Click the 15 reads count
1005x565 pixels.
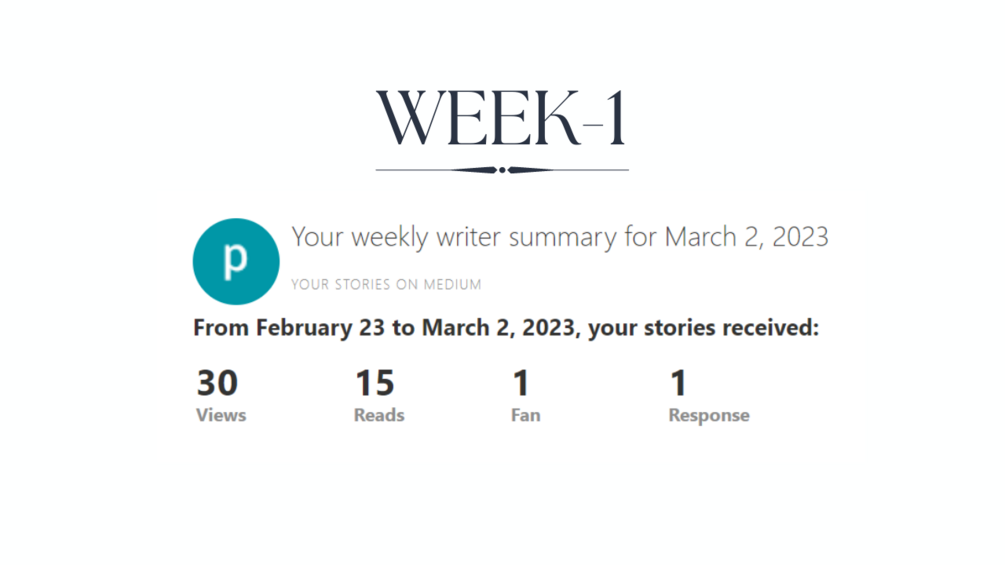tap(375, 383)
